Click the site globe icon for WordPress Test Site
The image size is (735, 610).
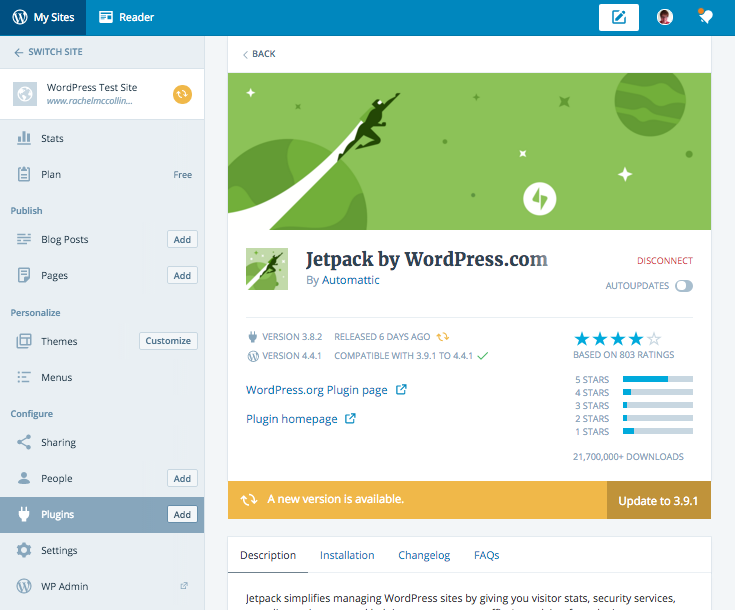pos(25,94)
